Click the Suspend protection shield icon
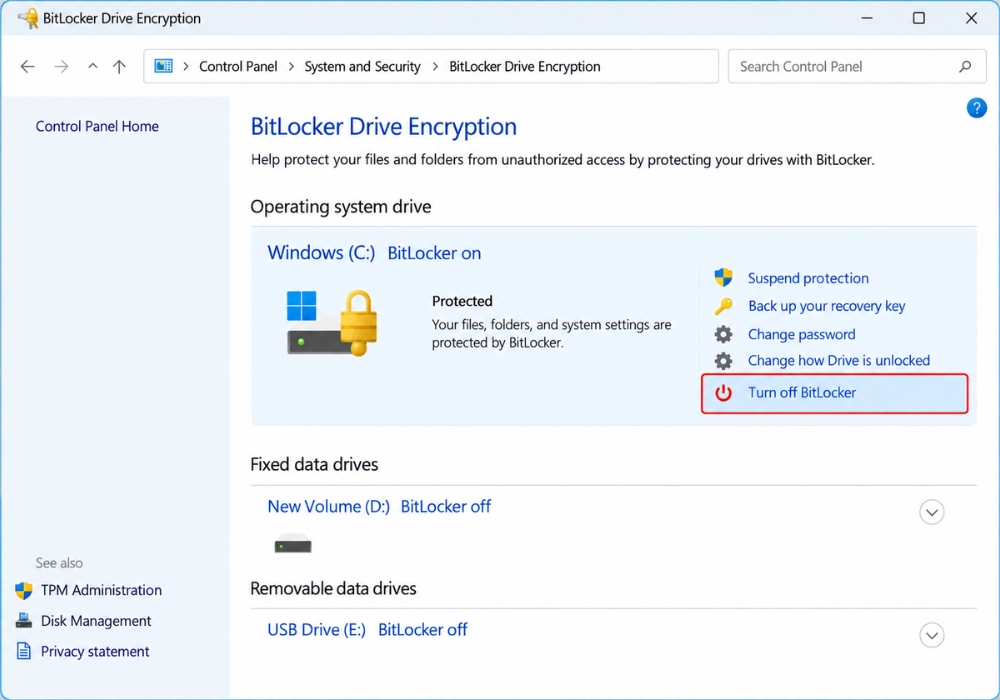This screenshot has height=700, width=1000. coord(723,277)
